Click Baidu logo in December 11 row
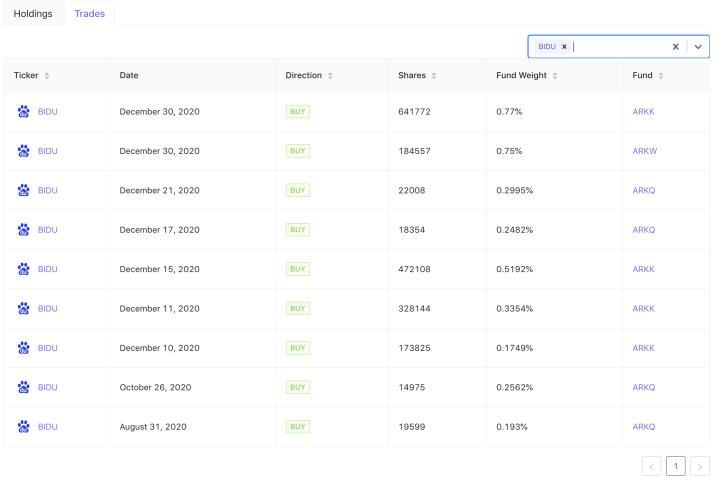The image size is (720, 483). [x=23, y=309]
